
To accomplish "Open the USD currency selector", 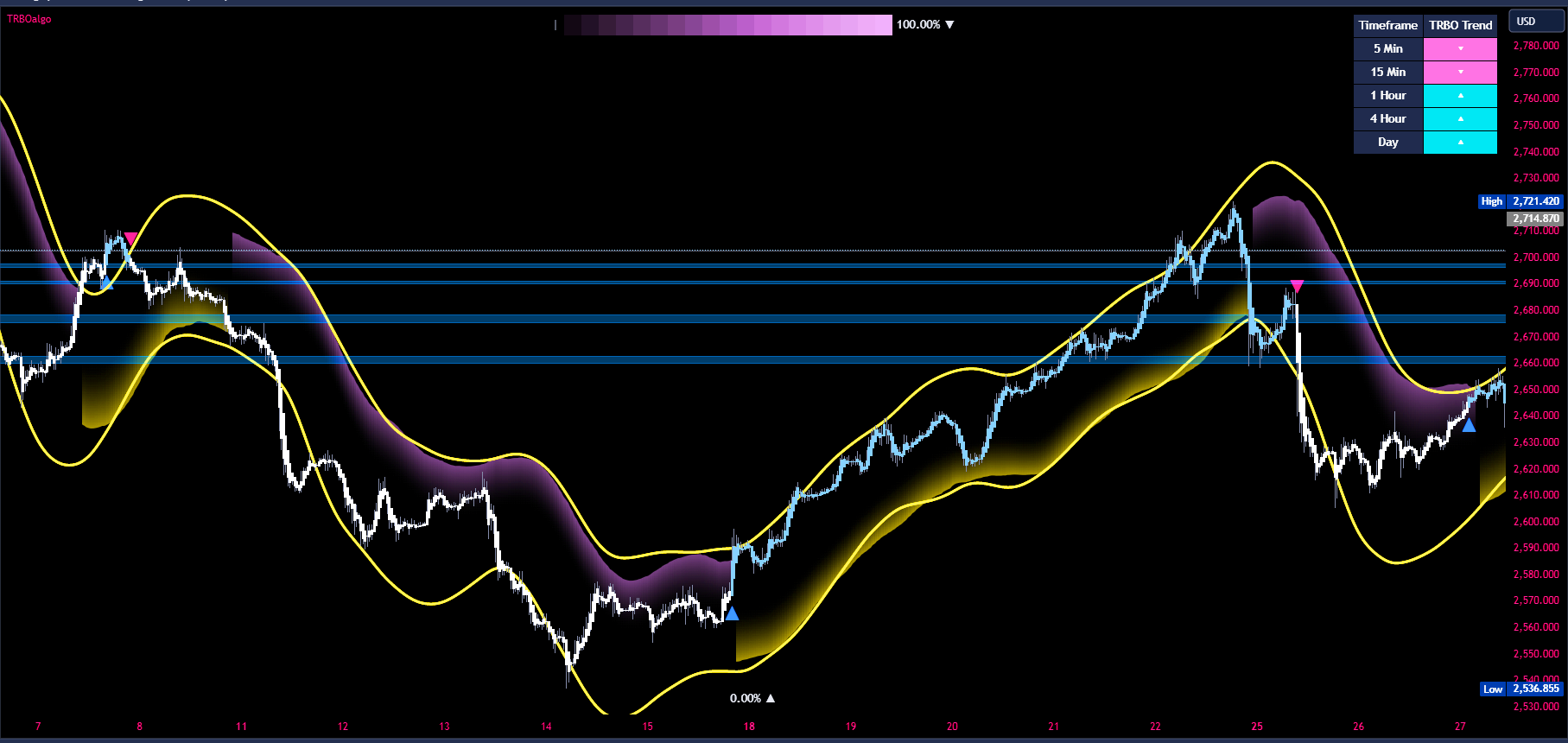I will (x=1536, y=21).
